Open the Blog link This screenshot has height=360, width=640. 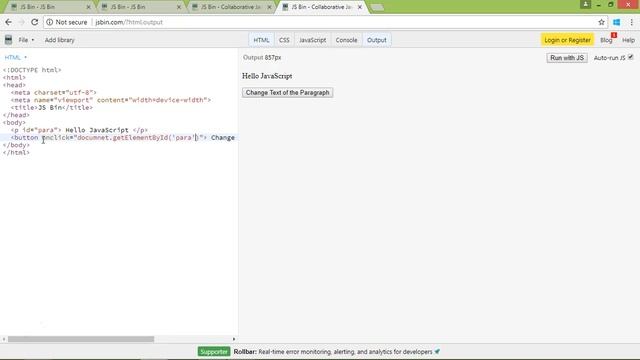606,40
